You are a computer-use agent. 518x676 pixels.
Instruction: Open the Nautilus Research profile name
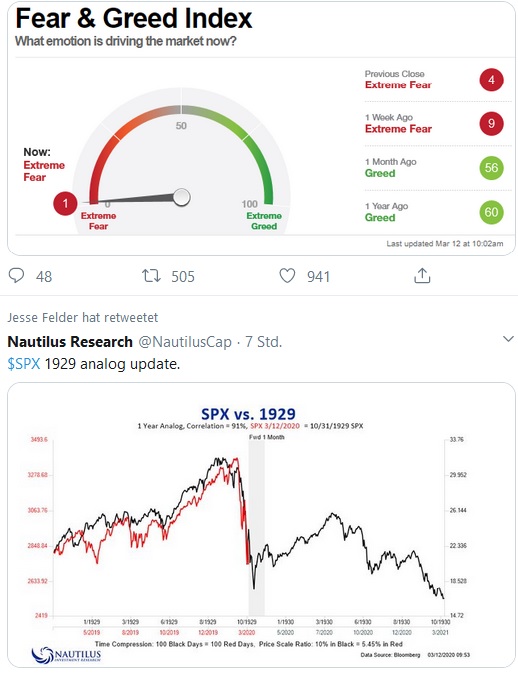tap(70, 341)
